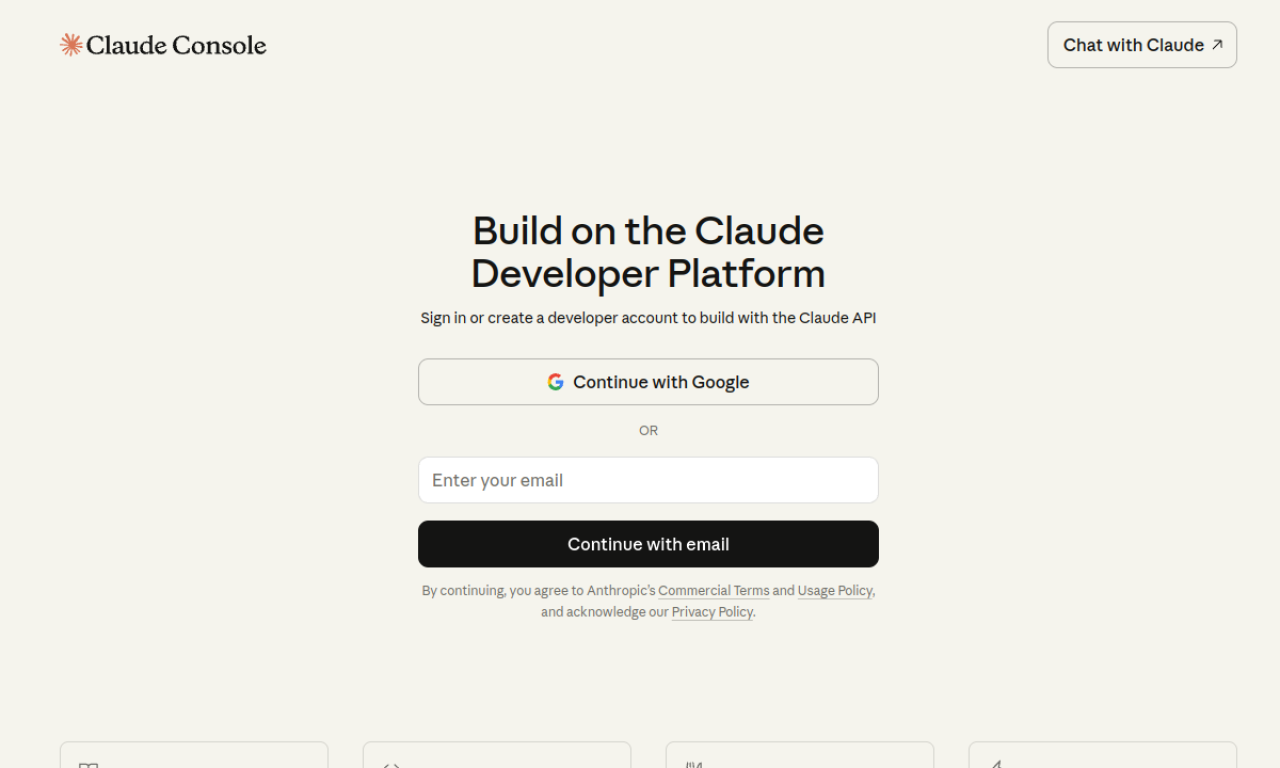Click the book icon in first bottom card
The image size is (1280, 768).
tap(88, 765)
